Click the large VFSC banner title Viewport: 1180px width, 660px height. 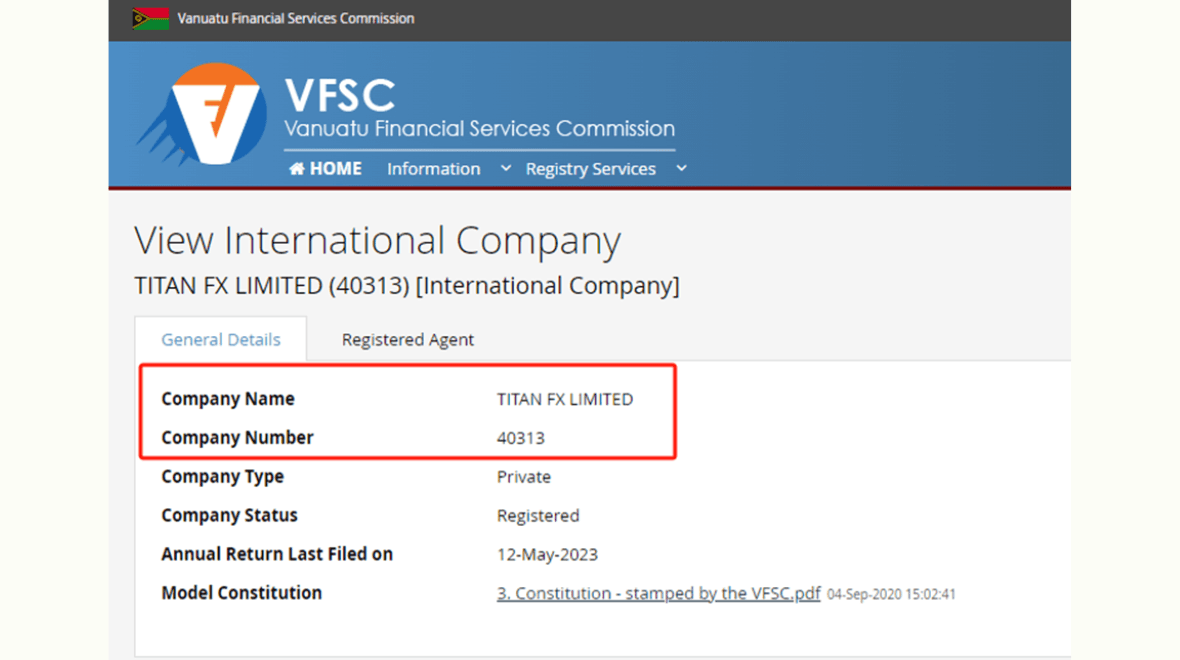(x=340, y=96)
